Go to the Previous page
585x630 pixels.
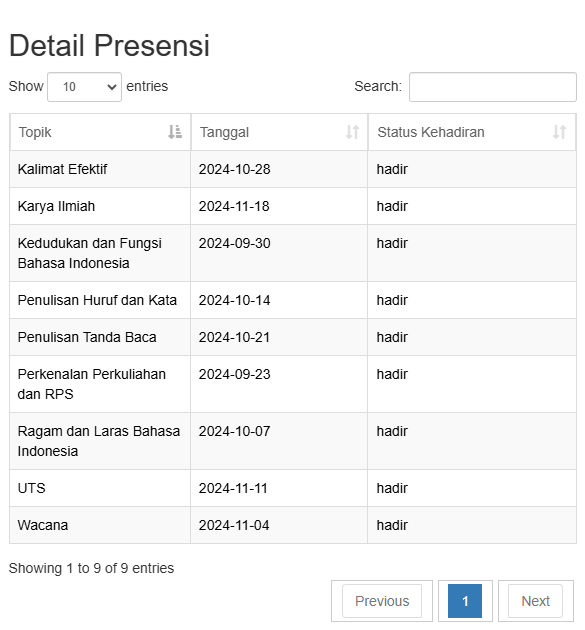382,601
